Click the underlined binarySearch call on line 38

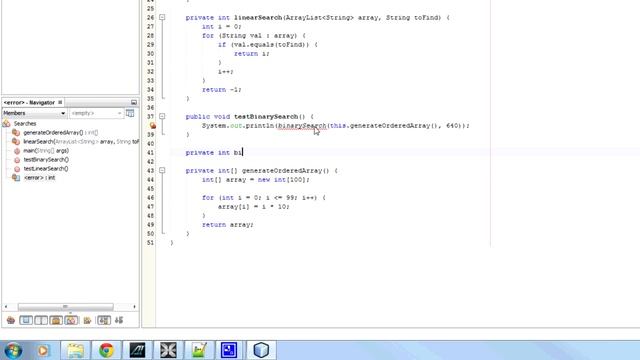coord(302,126)
